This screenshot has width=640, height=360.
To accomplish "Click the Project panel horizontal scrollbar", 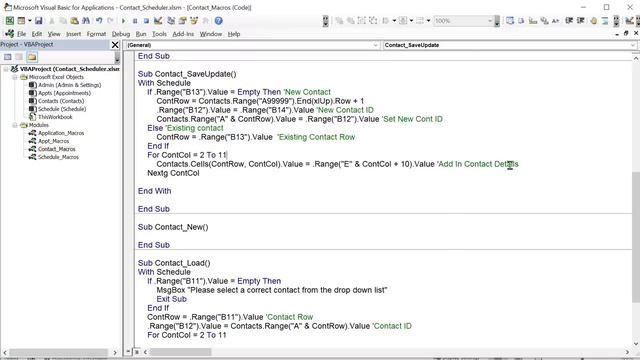I will pos(59,352).
